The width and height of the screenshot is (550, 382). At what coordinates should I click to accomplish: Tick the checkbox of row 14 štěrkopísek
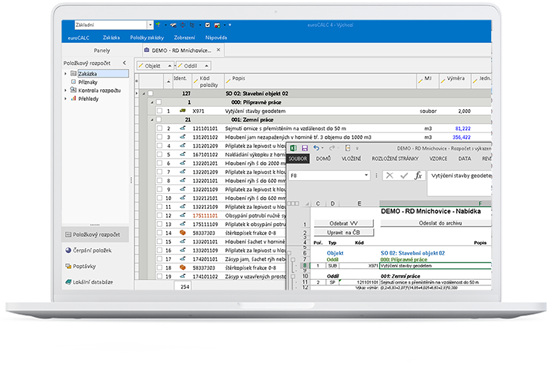(160, 233)
